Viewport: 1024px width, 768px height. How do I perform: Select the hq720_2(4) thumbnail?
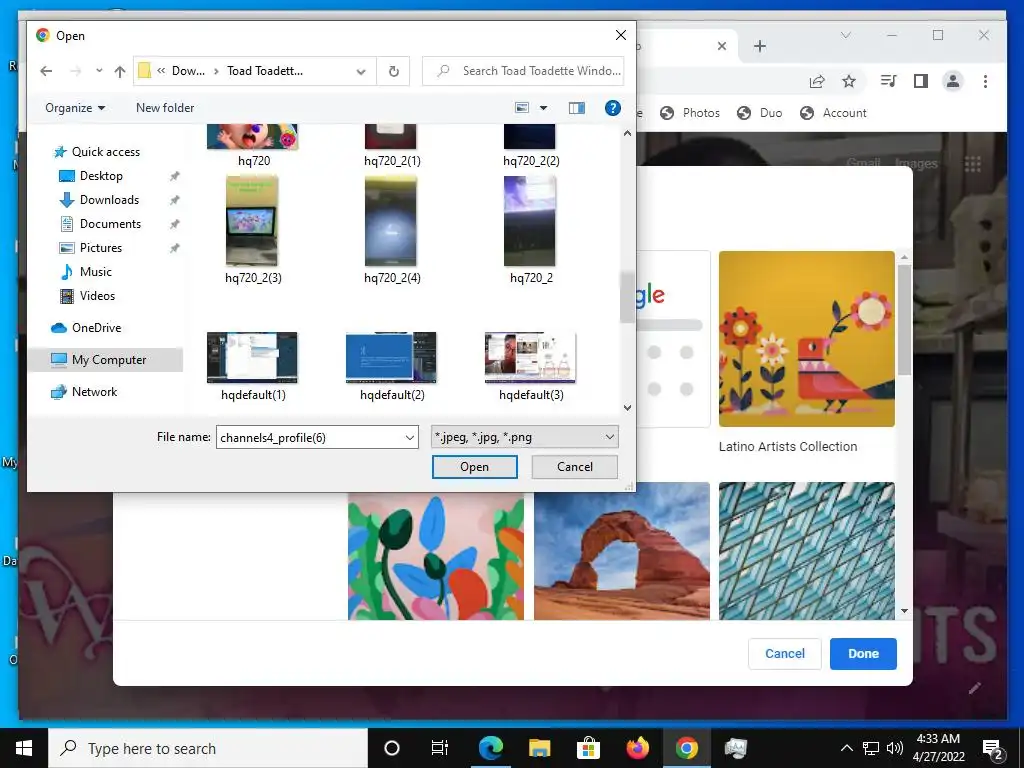coord(391,221)
